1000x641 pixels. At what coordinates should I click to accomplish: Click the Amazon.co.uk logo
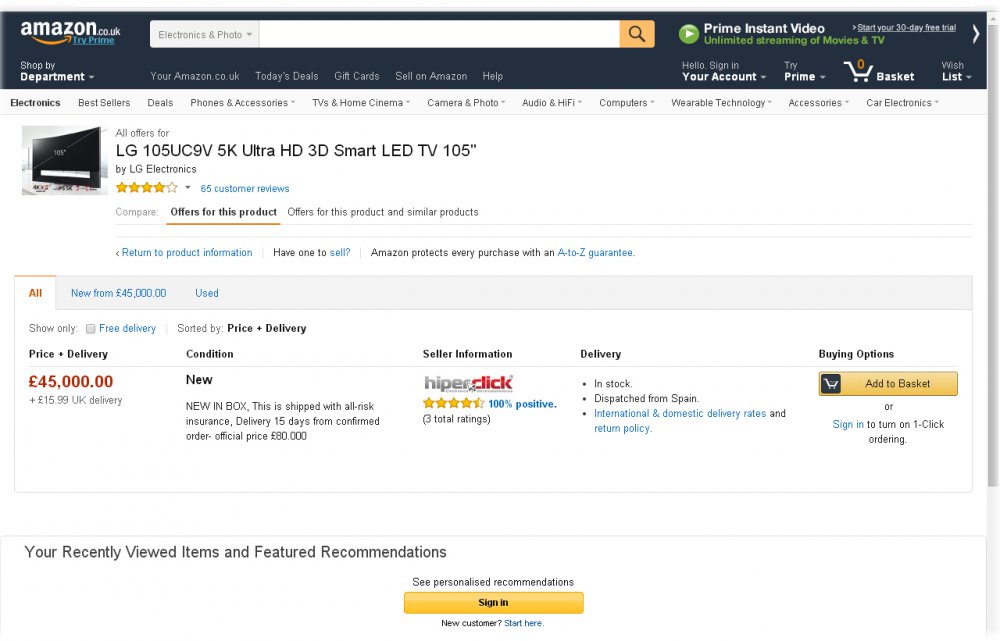tap(70, 33)
